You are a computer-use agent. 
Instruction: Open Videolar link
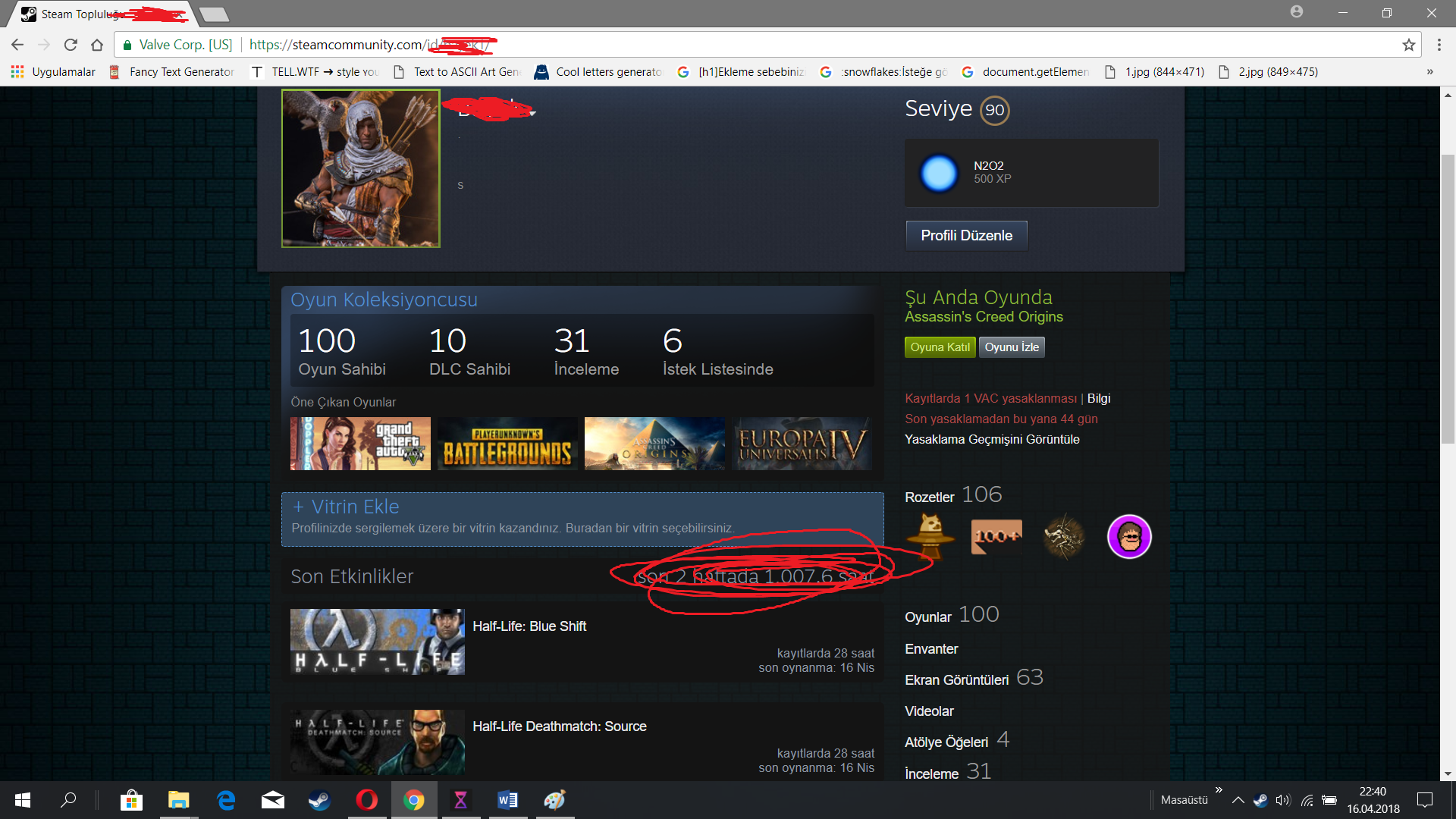tap(929, 711)
